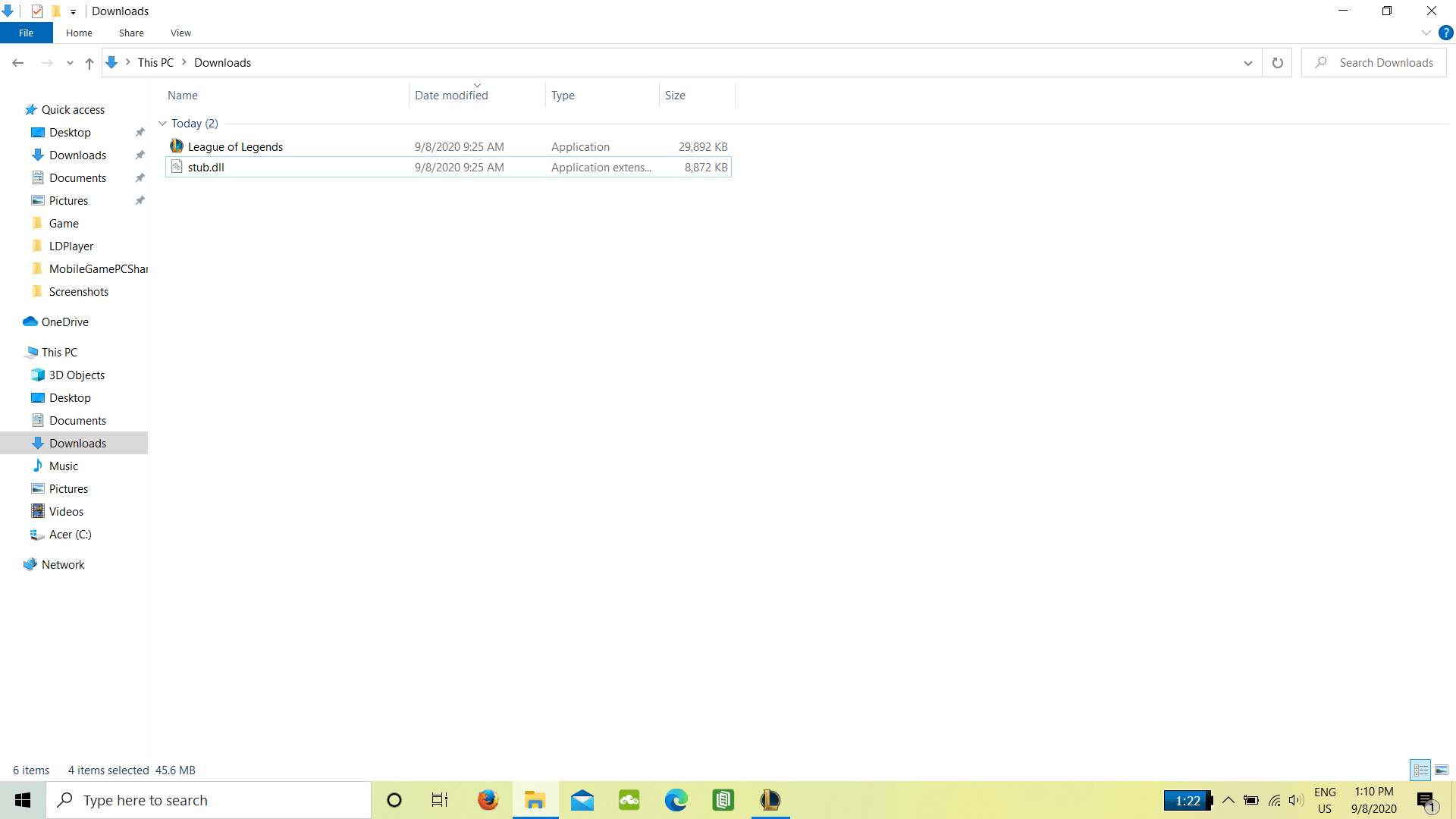Launch Firefox from the taskbar
This screenshot has width=1456, height=819.
[x=488, y=800]
